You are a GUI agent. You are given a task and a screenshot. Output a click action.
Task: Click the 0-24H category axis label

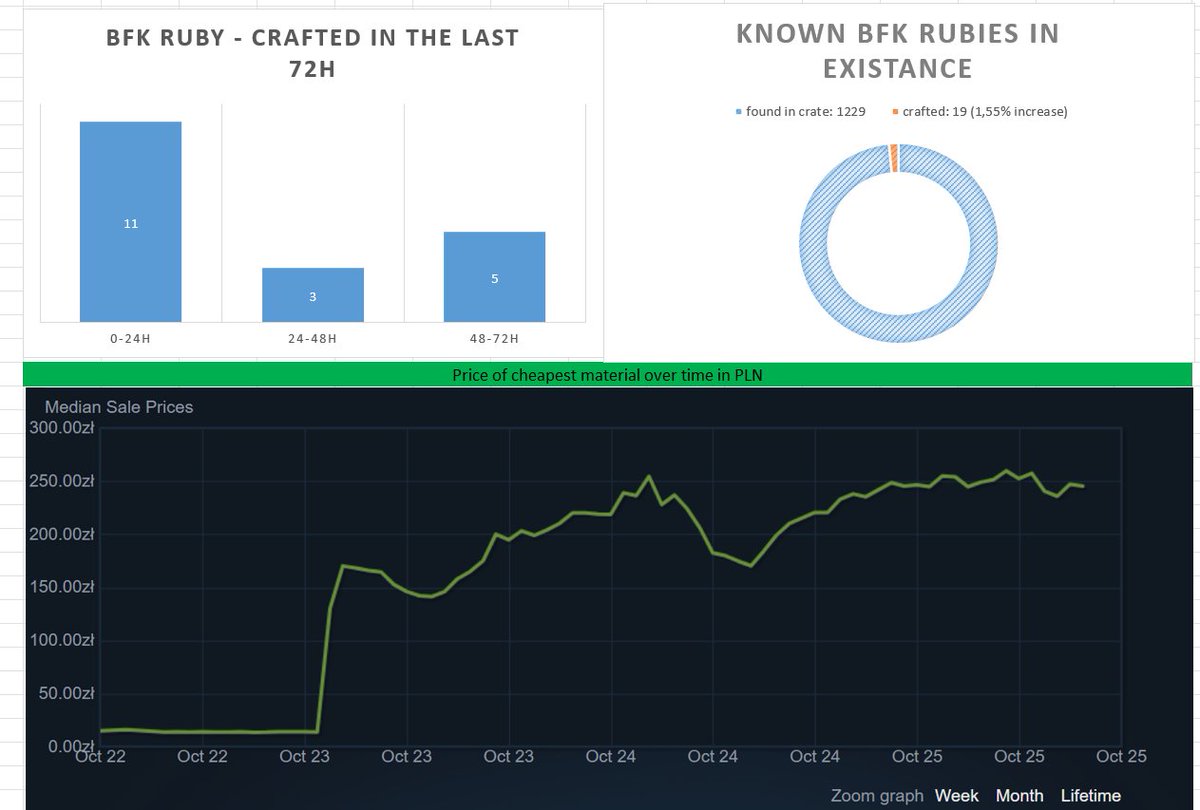pyautogui.click(x=131, y=338)
